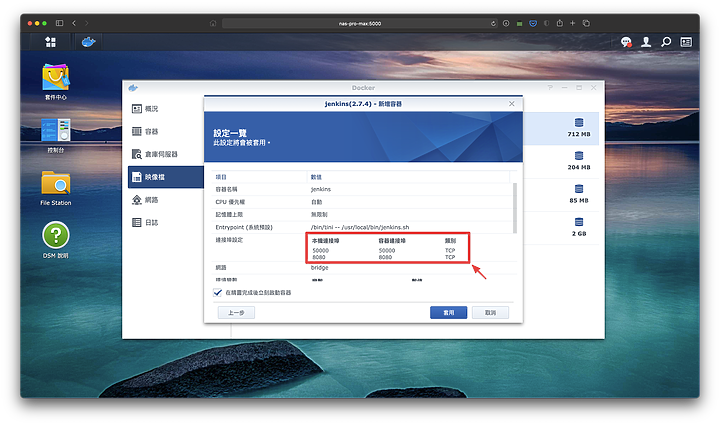
Task: Open a new Safari tab
Action: tap(573, 23)
